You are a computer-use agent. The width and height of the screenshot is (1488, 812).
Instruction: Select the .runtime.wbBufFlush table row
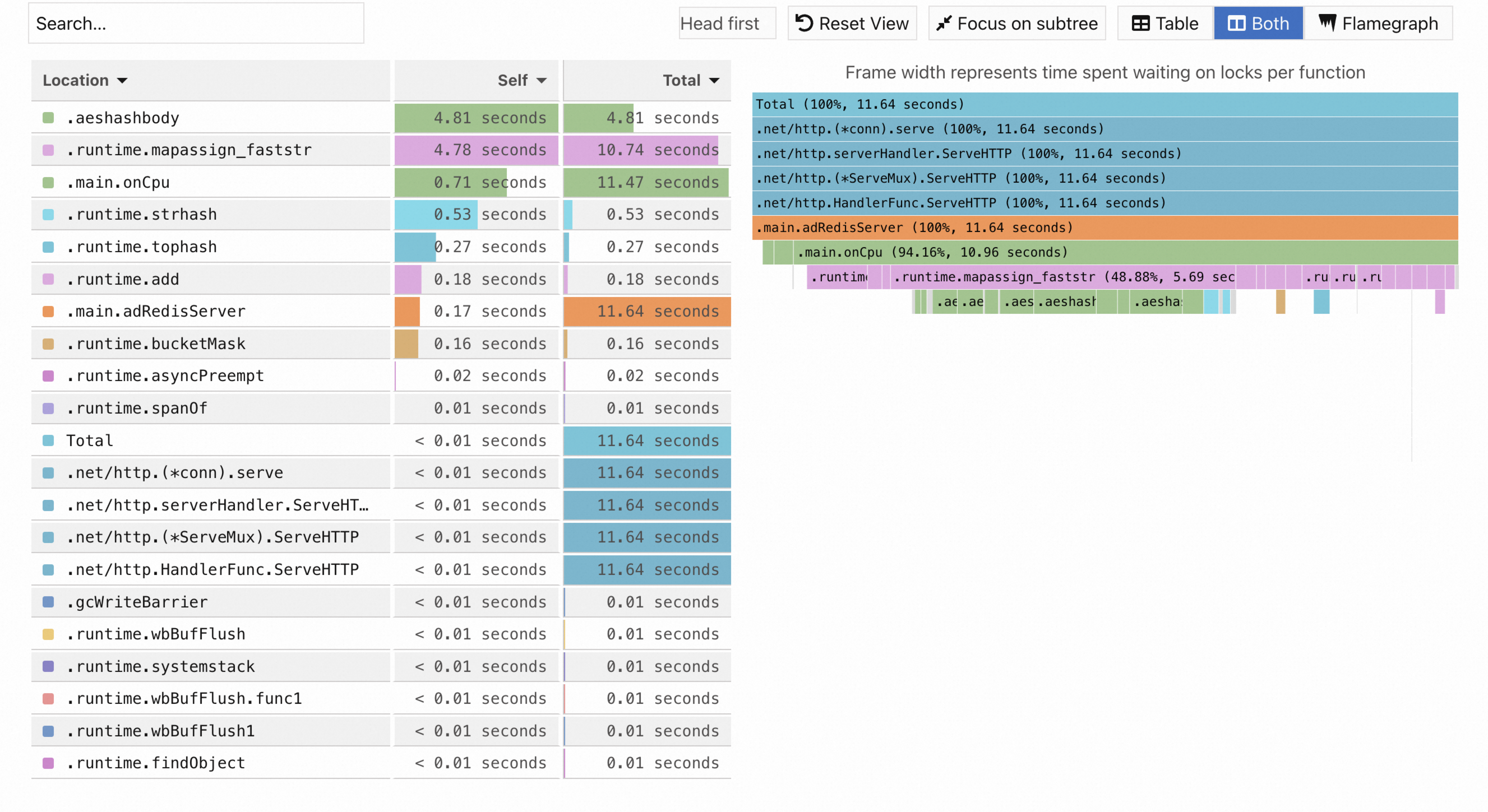coord(381,634)
